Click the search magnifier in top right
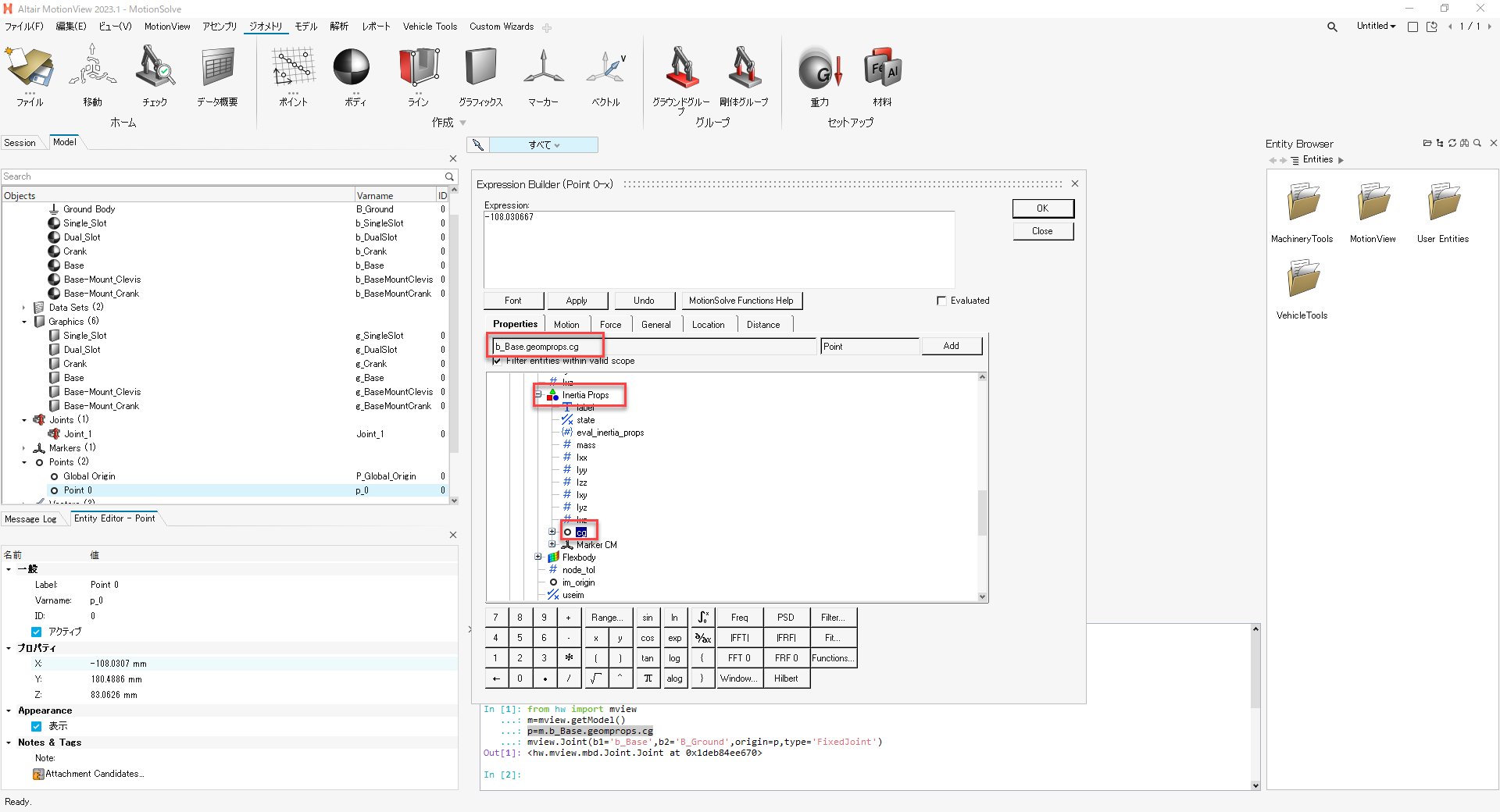Viewport: 1500px width, 812px height. [x=1332, y=27]
